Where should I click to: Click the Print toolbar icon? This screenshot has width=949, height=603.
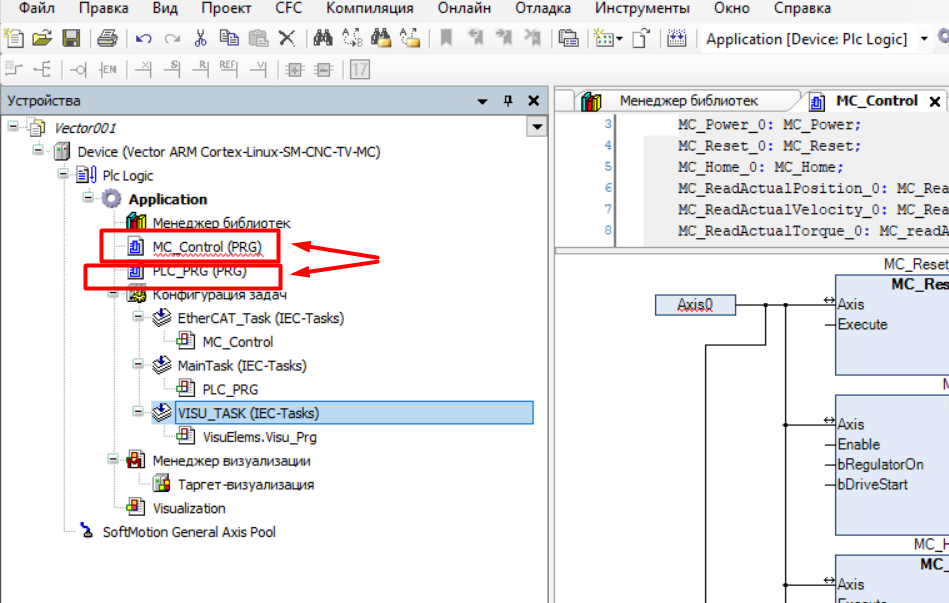tap(108, 39)
